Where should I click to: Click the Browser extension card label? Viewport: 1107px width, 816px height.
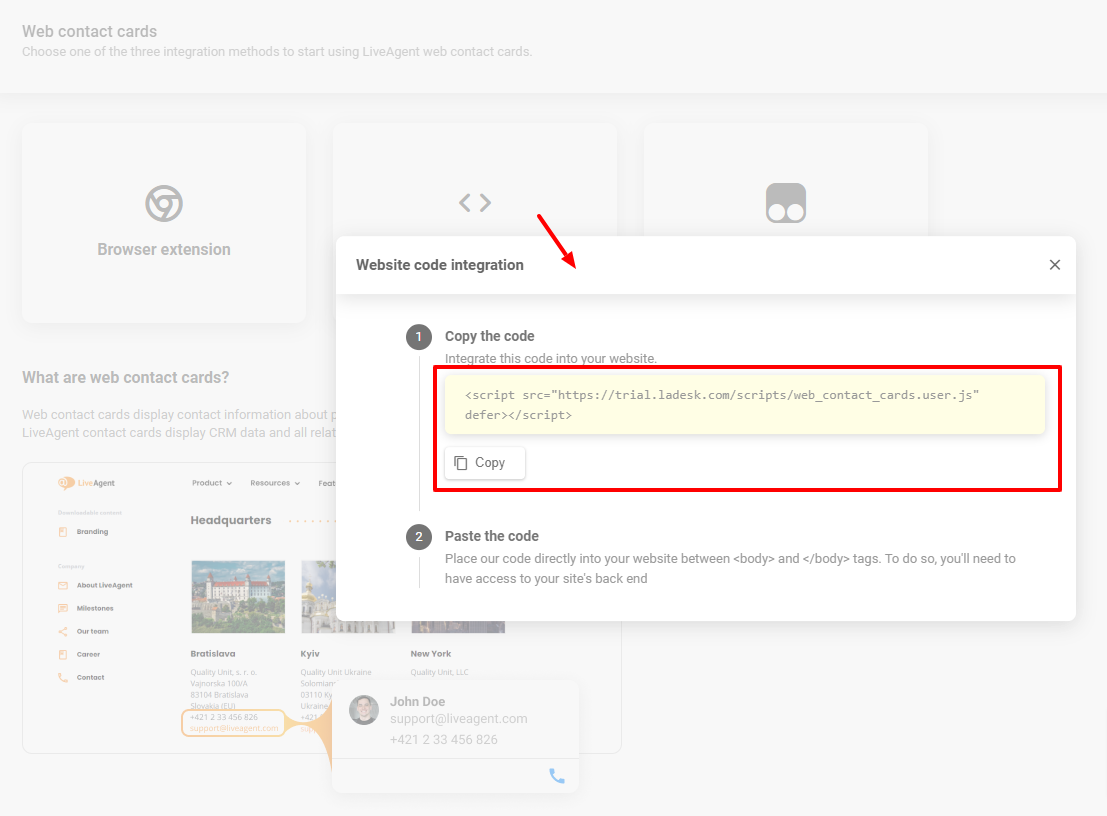[164, 249]
